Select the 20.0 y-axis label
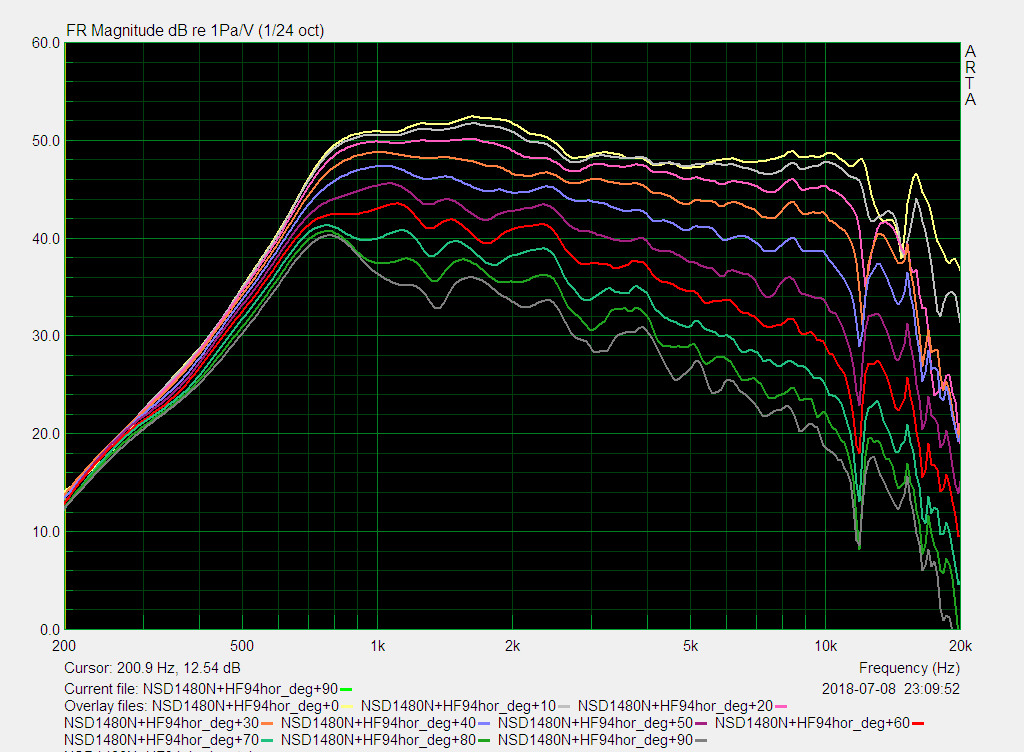Screen dimensions: 1024x752 [x=46, y=434]
